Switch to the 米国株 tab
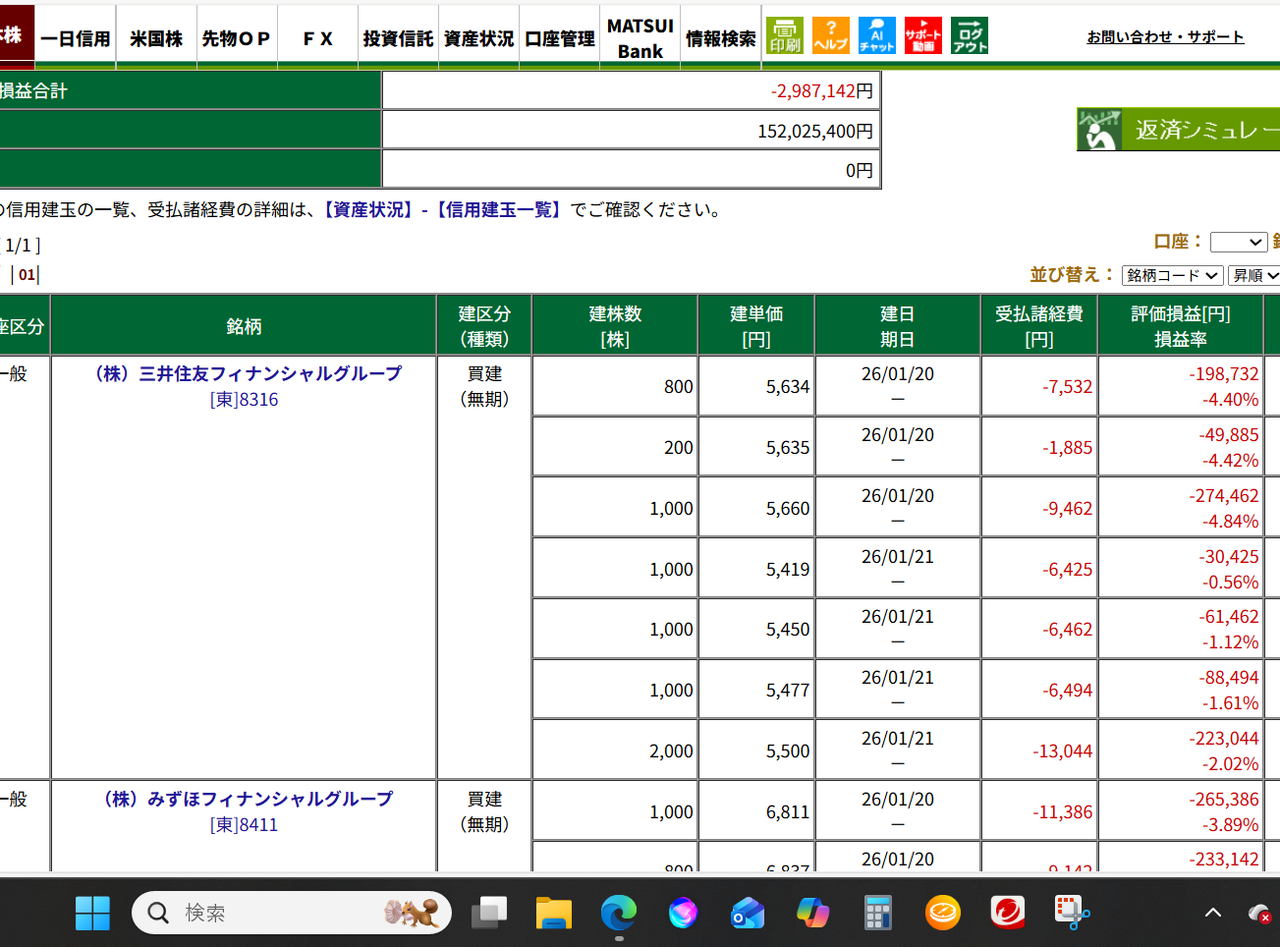 point(156,38)
